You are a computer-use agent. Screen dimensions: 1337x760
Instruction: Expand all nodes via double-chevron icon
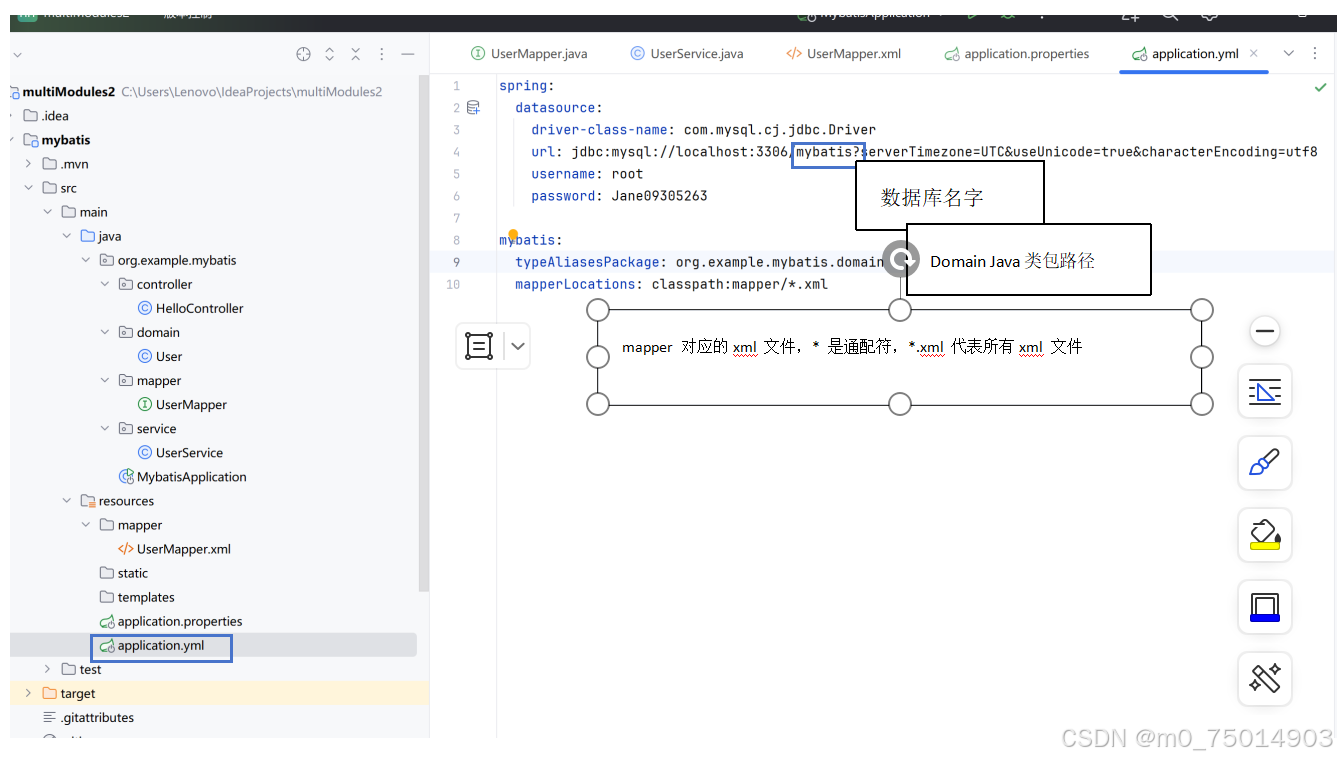click(330, 55)
